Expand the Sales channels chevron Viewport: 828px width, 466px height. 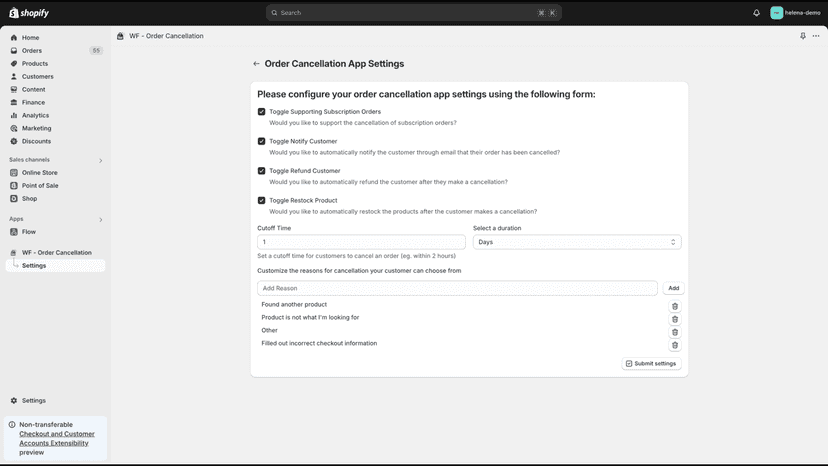tap(100, 160)
